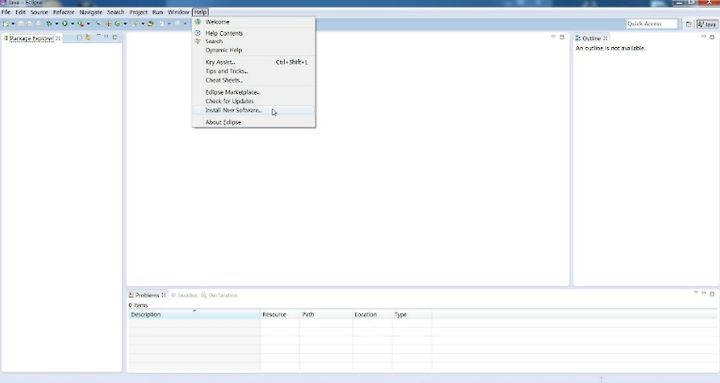This screenshot has width=720, height=383.
Task: Open the Run dropdown arrow
Action: coord(73,23)
